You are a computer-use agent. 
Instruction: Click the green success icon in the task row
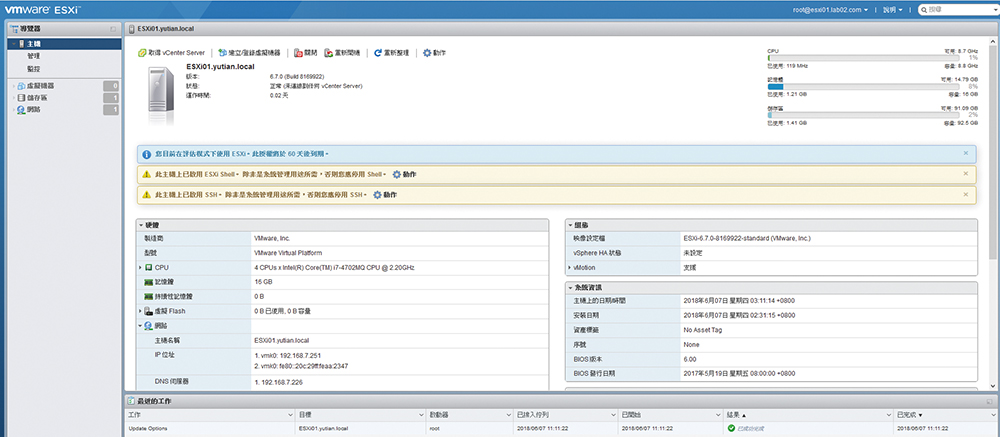pyautogui.click(x=732, y=428)
